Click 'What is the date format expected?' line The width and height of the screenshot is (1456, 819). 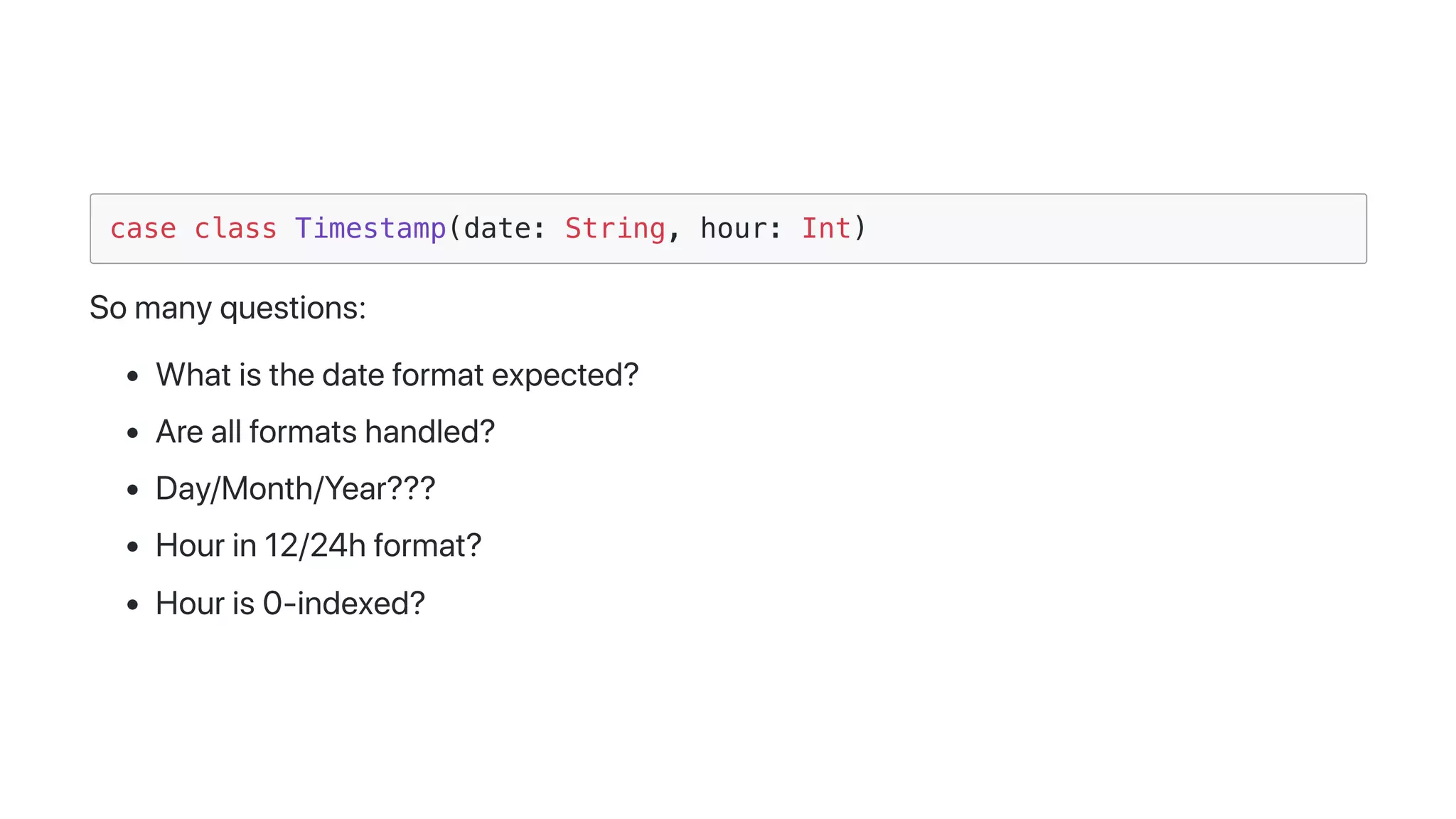coord(397,375)
